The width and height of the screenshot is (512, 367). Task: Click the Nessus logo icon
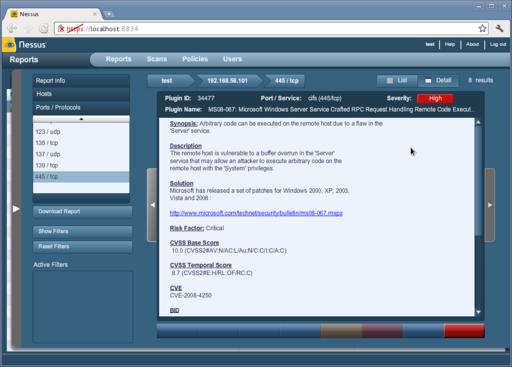pyautogui.click(x=9, y=45)
